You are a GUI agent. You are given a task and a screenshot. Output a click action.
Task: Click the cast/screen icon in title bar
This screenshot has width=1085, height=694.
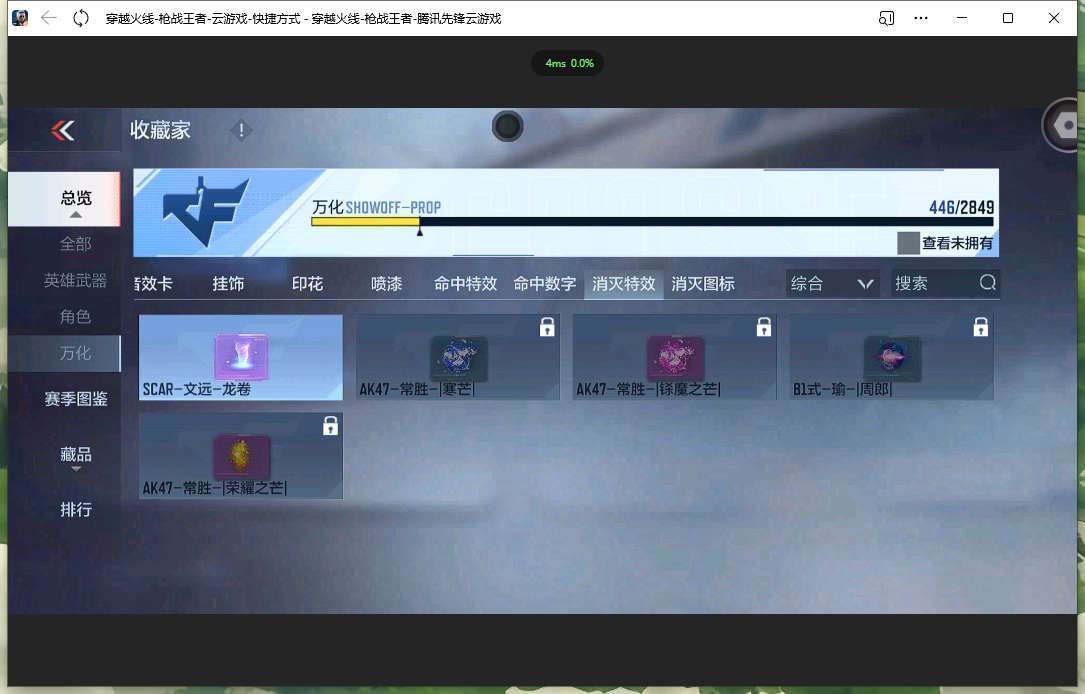tap(886, 18)
